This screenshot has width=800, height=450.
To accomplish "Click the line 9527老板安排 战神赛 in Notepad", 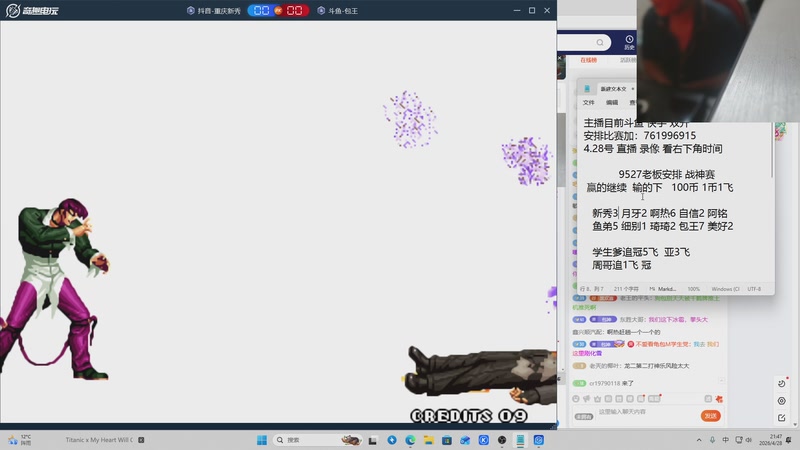I will pos(666,174).
